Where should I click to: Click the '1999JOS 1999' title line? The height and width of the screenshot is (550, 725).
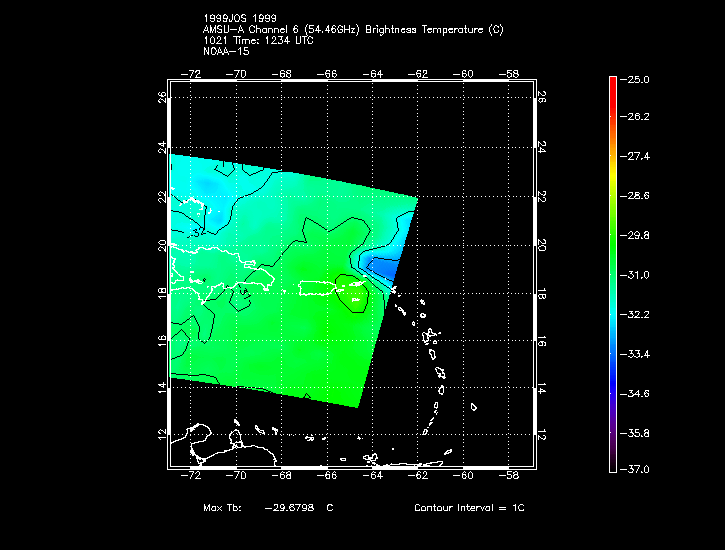pos(240,18)
